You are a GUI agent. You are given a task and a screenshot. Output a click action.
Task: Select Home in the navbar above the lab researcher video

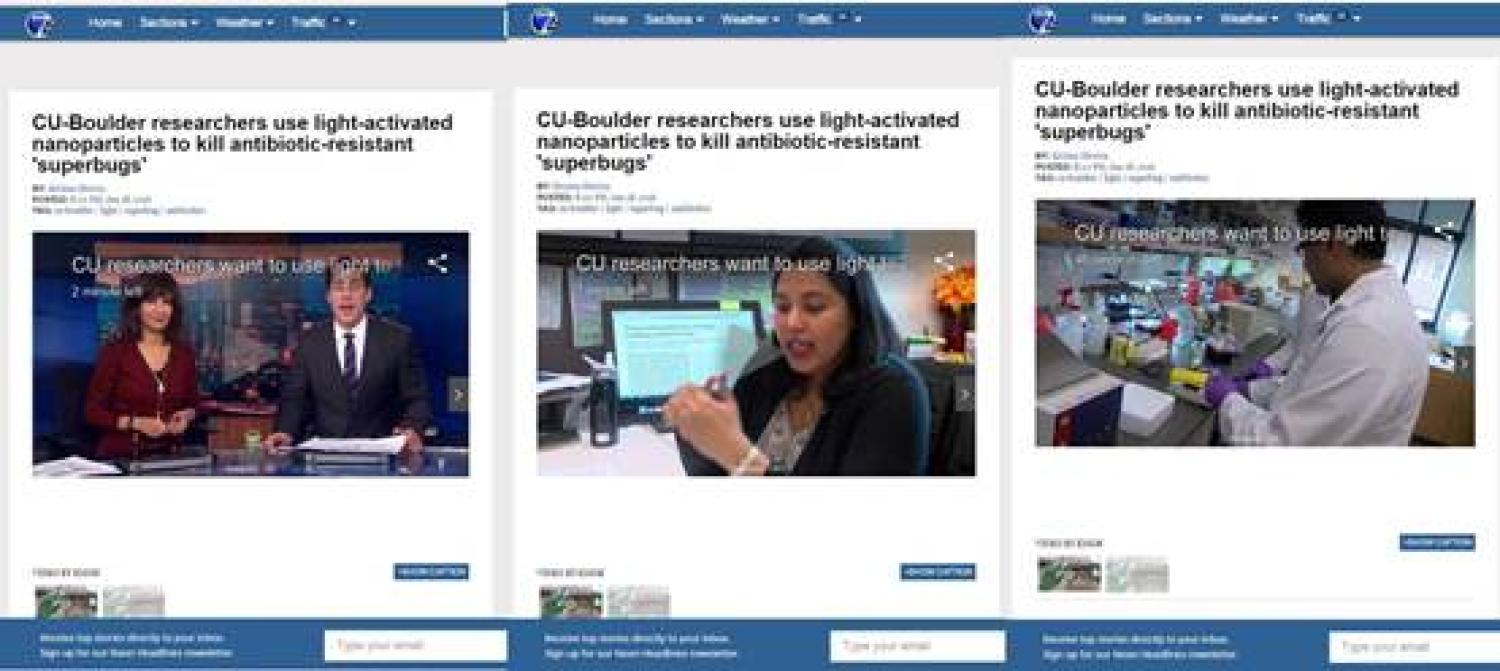(x=1108, y=18)
